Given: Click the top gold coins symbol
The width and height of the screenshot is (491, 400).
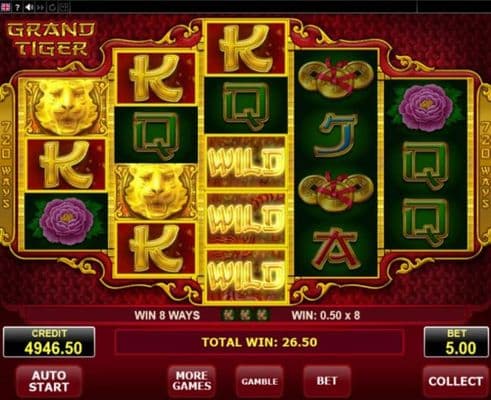Looking at the screenshot, I should coord(336,78).
